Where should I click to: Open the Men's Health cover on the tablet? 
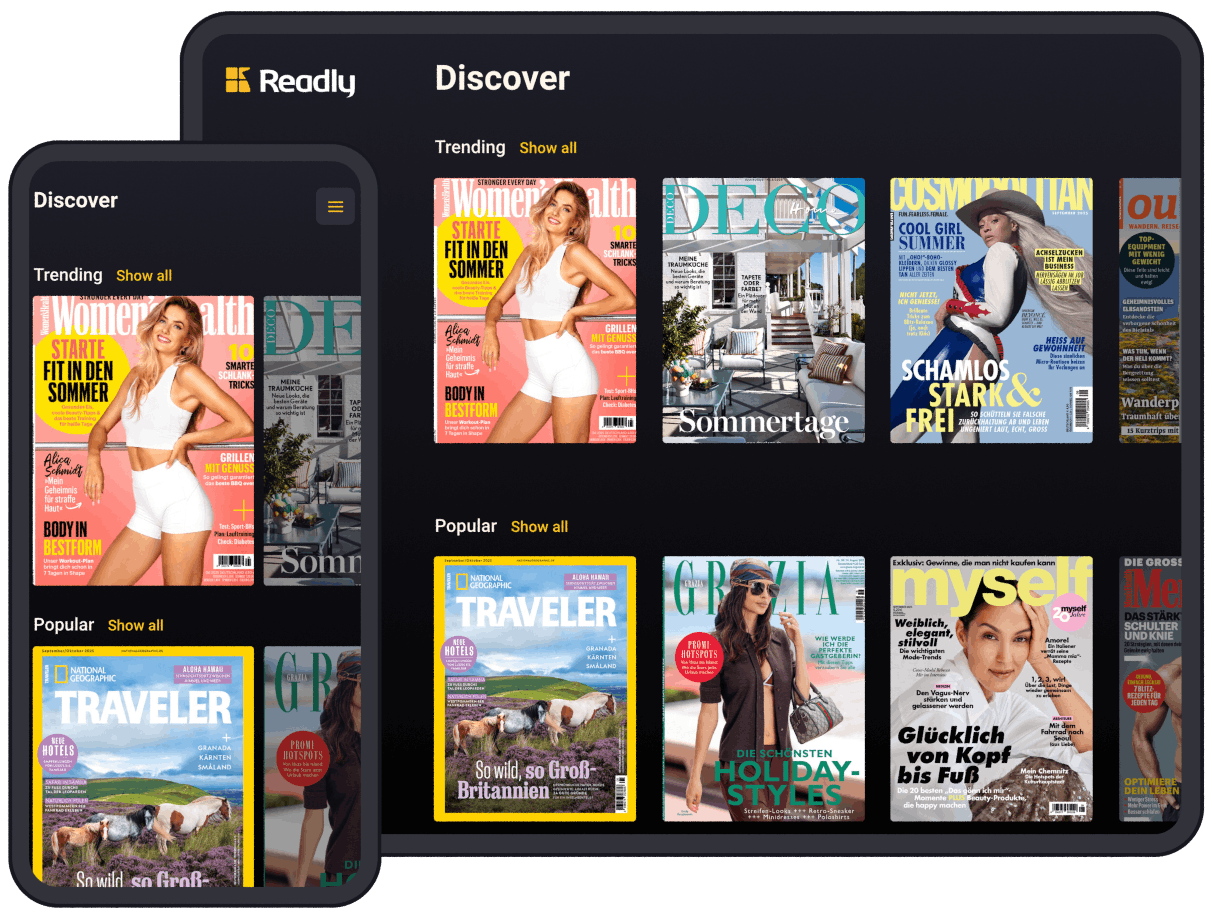point(1150,689)
